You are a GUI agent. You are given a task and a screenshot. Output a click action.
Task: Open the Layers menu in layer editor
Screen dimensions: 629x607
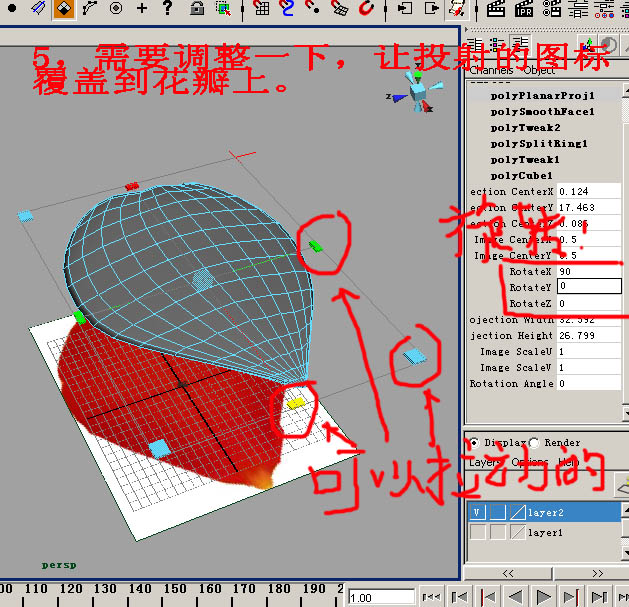[485, 463]
